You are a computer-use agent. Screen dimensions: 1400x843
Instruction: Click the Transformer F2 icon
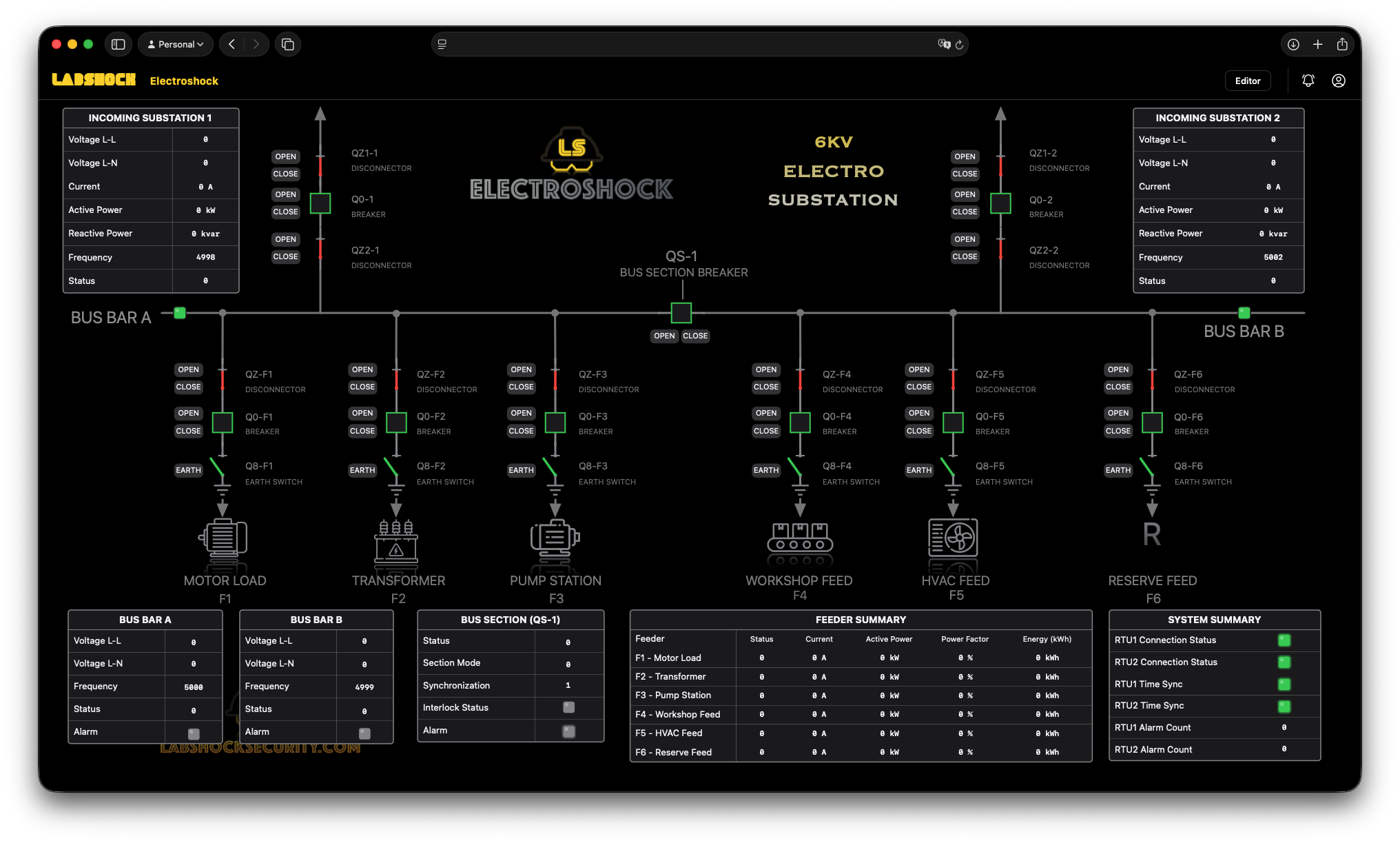(396, 541)
